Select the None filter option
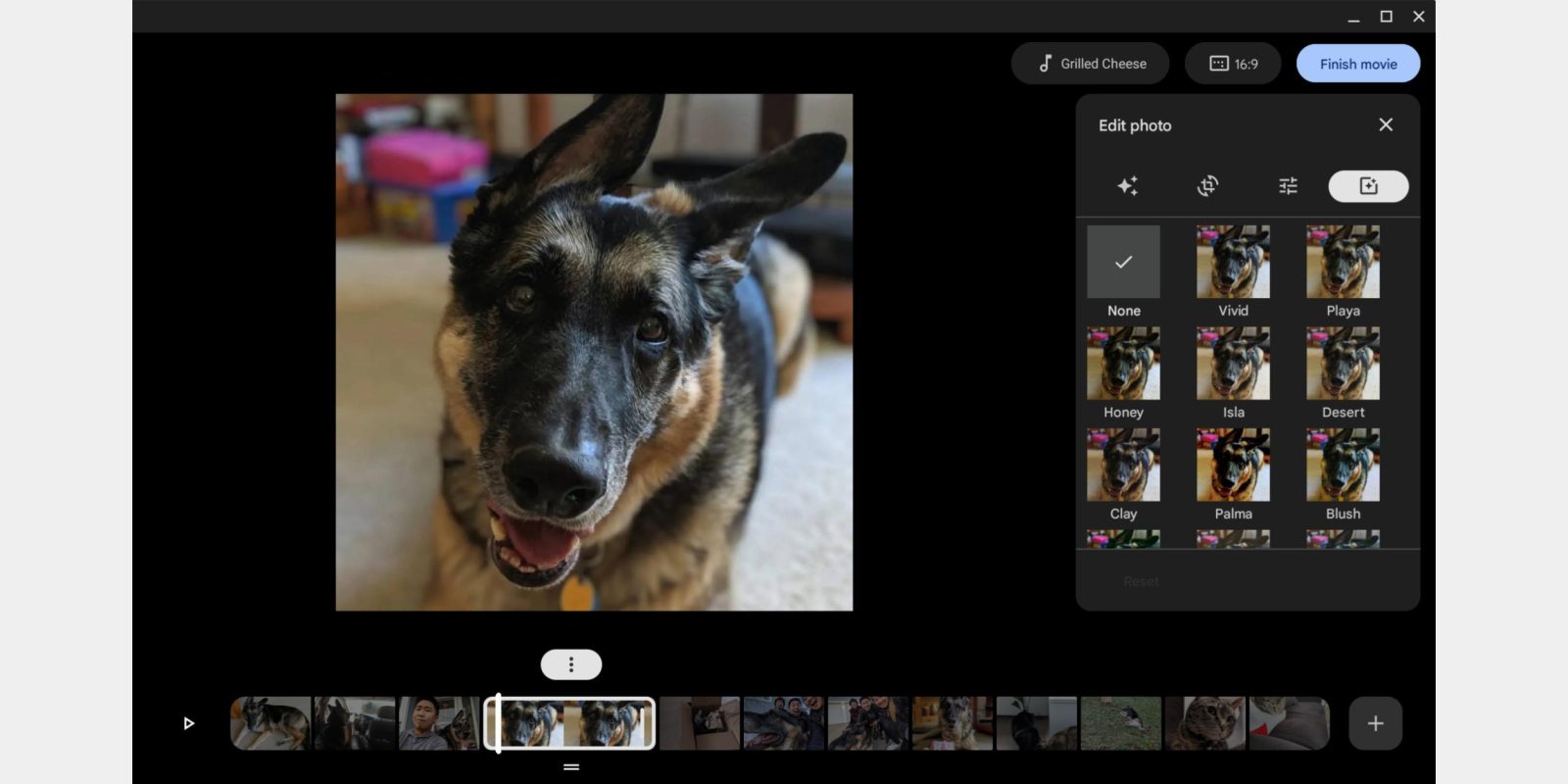 click(x=1123, y=262)
